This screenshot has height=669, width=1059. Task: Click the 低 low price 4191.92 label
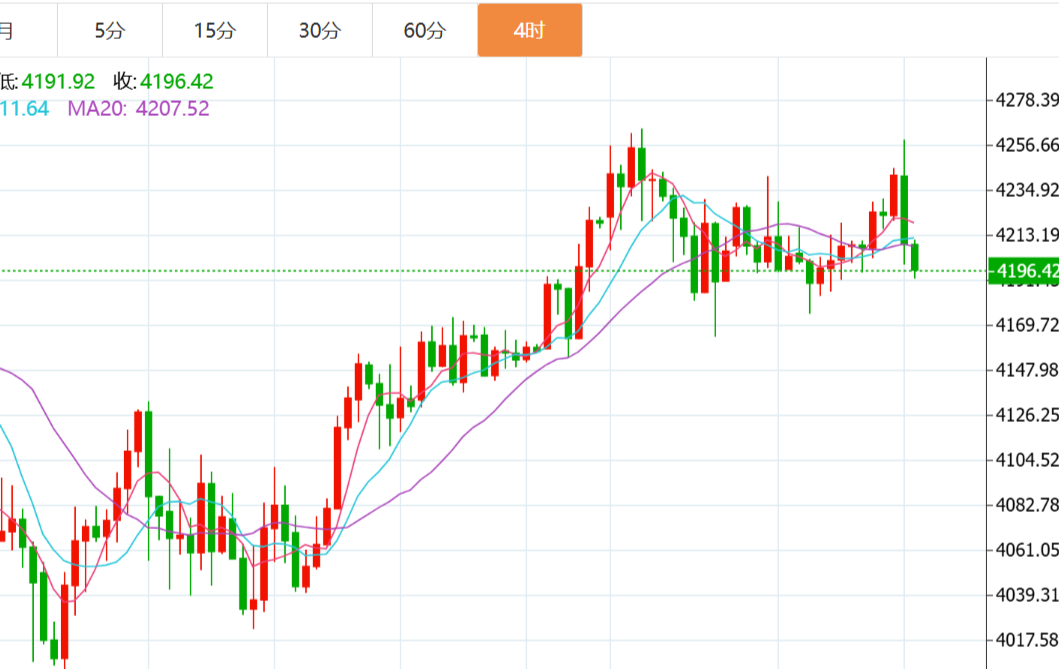48,81
